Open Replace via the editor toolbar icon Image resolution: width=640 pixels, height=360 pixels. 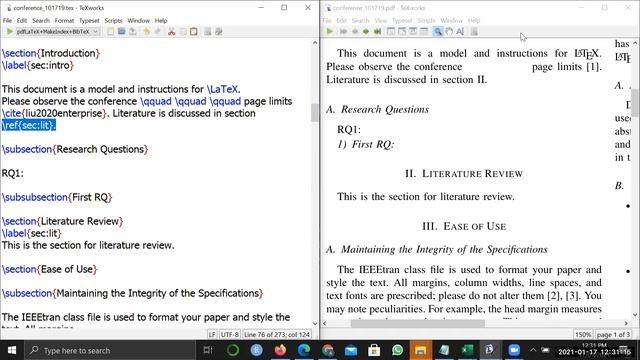coord(219,31)
